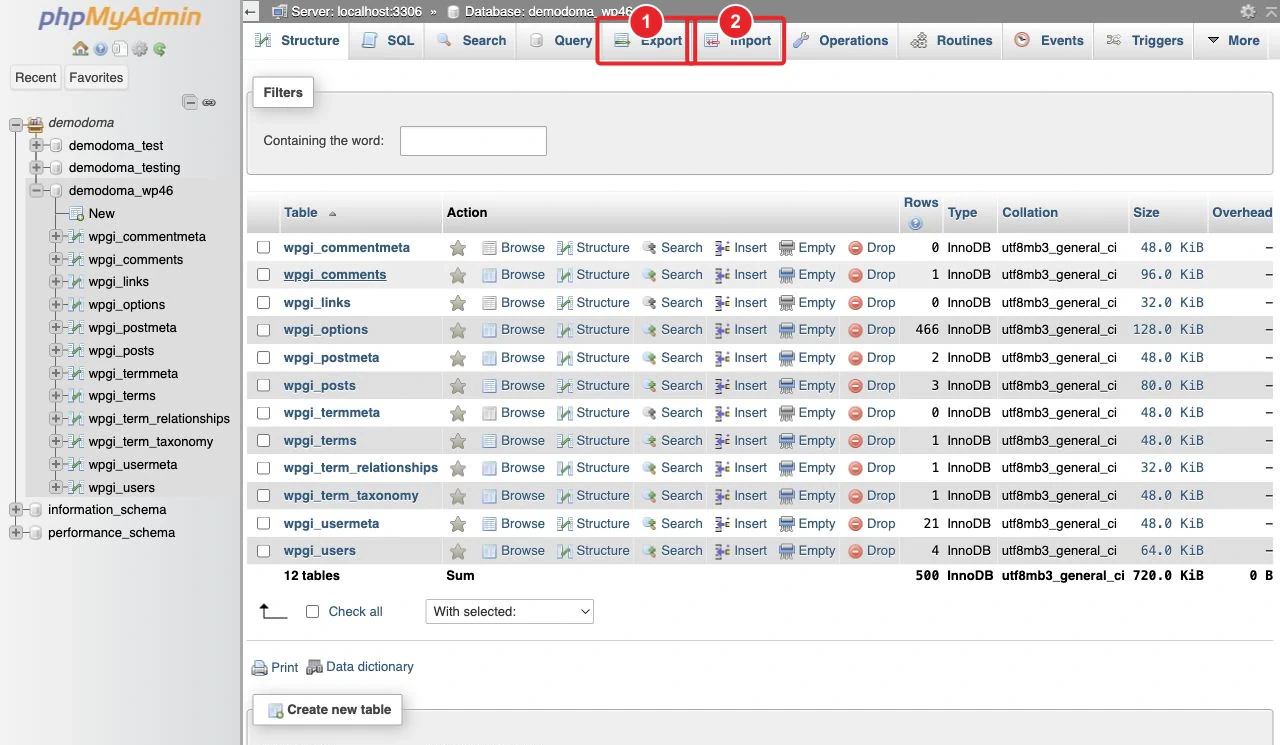This screenshot has height=745, width=1280.
Task: Click the Containing the word filter field
Action: (473, 141)
